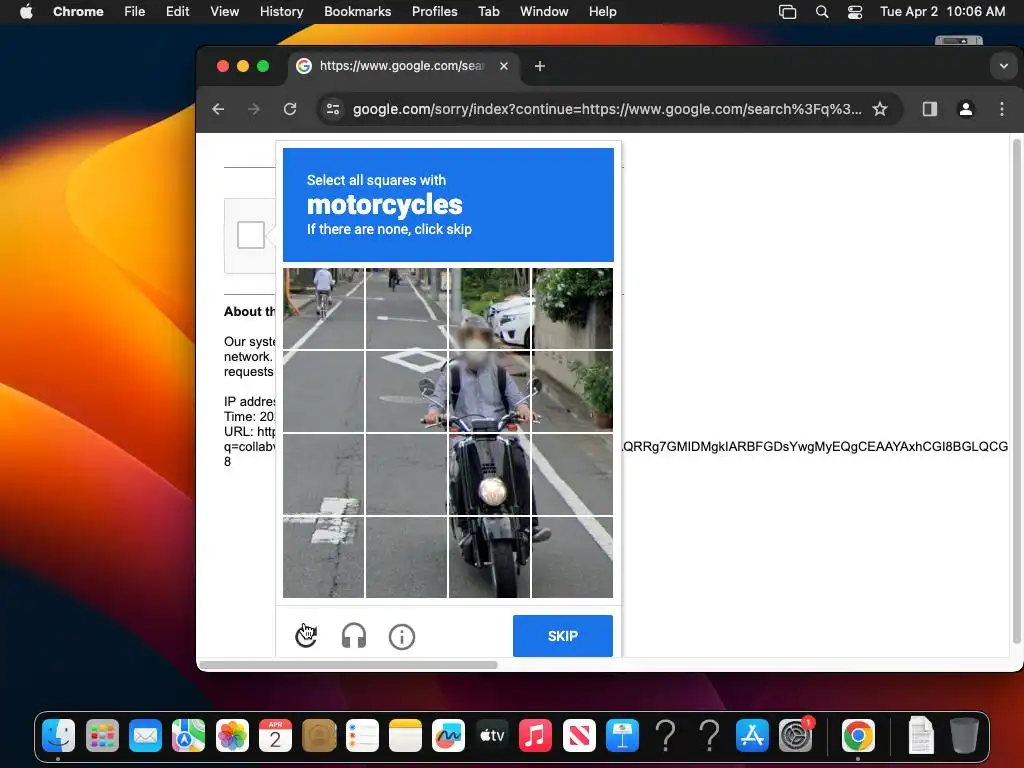Bookmark this page with the star icon
The width and height of the screenshot is (1024, 768).
tap(880, 109)
